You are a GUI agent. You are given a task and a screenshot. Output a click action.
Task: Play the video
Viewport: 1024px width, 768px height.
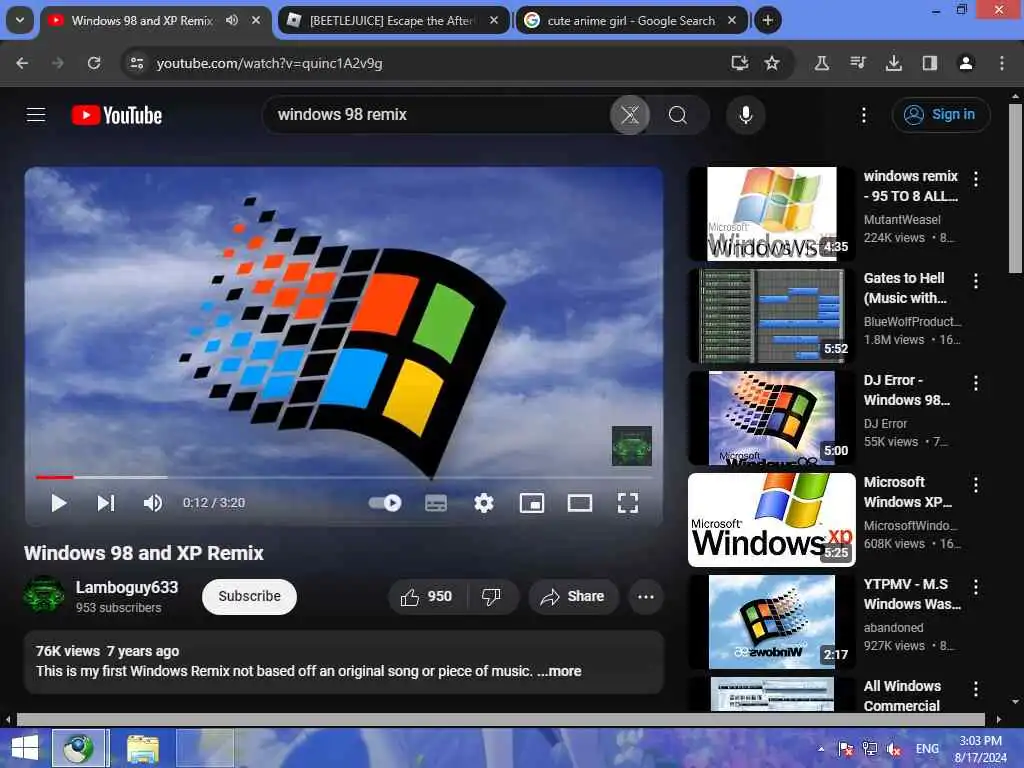click(59, 503)
